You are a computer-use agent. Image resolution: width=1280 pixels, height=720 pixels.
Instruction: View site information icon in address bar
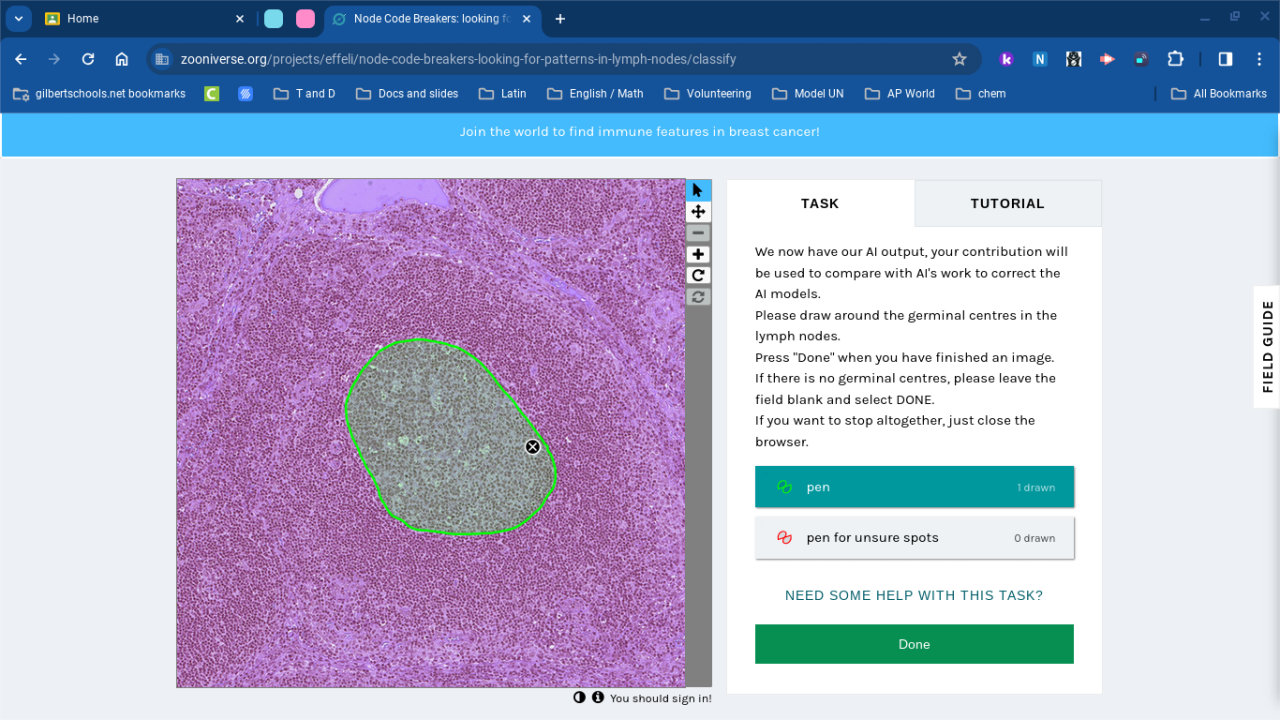click(162, 59)
